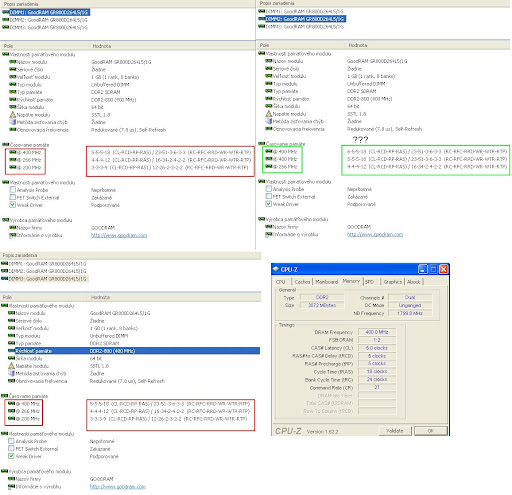Click chip icon beside Sériové číslo in DIMM2 panel
Image resolution: width=512 pixels, height=495 pixels.
coord(269,68)
